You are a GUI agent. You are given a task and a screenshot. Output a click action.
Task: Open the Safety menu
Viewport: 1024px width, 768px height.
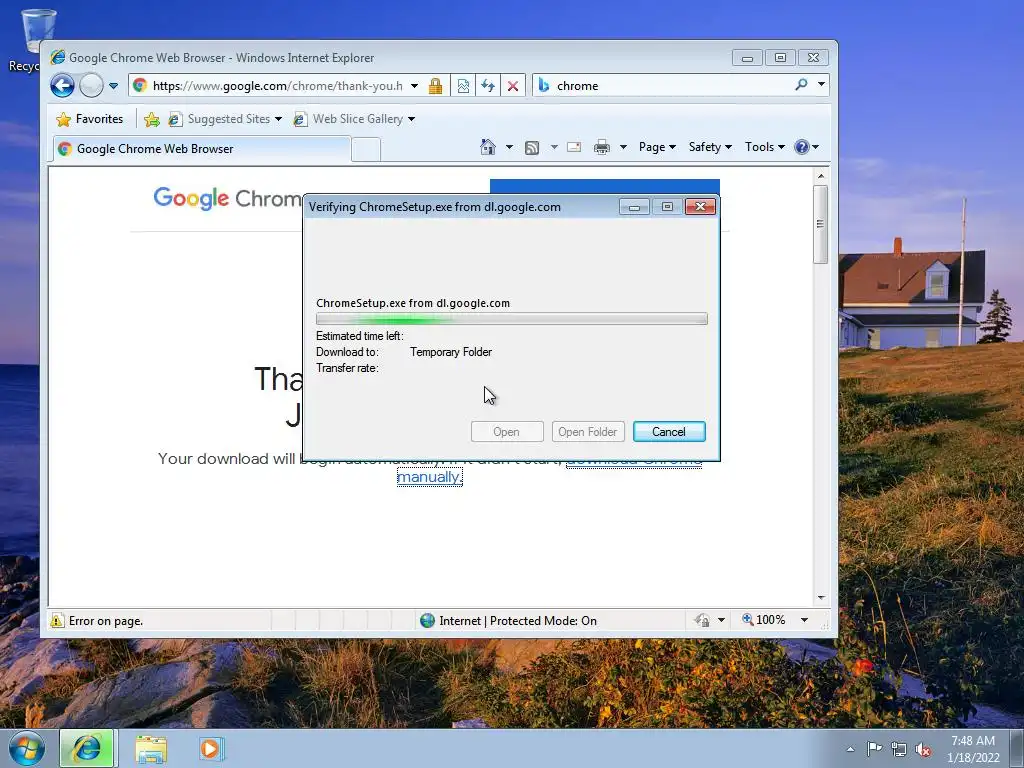point(710,147)
